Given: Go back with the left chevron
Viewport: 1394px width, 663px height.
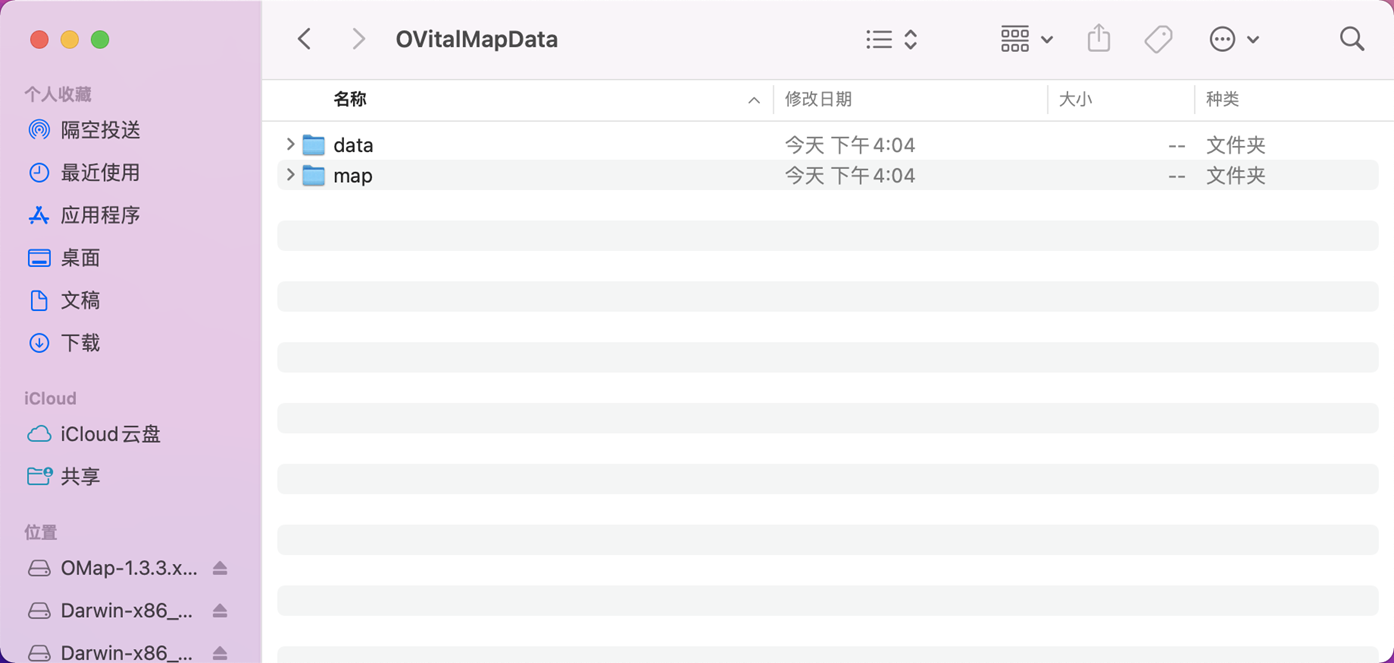Looking at the screenshot, I should [x=305, y=39].
